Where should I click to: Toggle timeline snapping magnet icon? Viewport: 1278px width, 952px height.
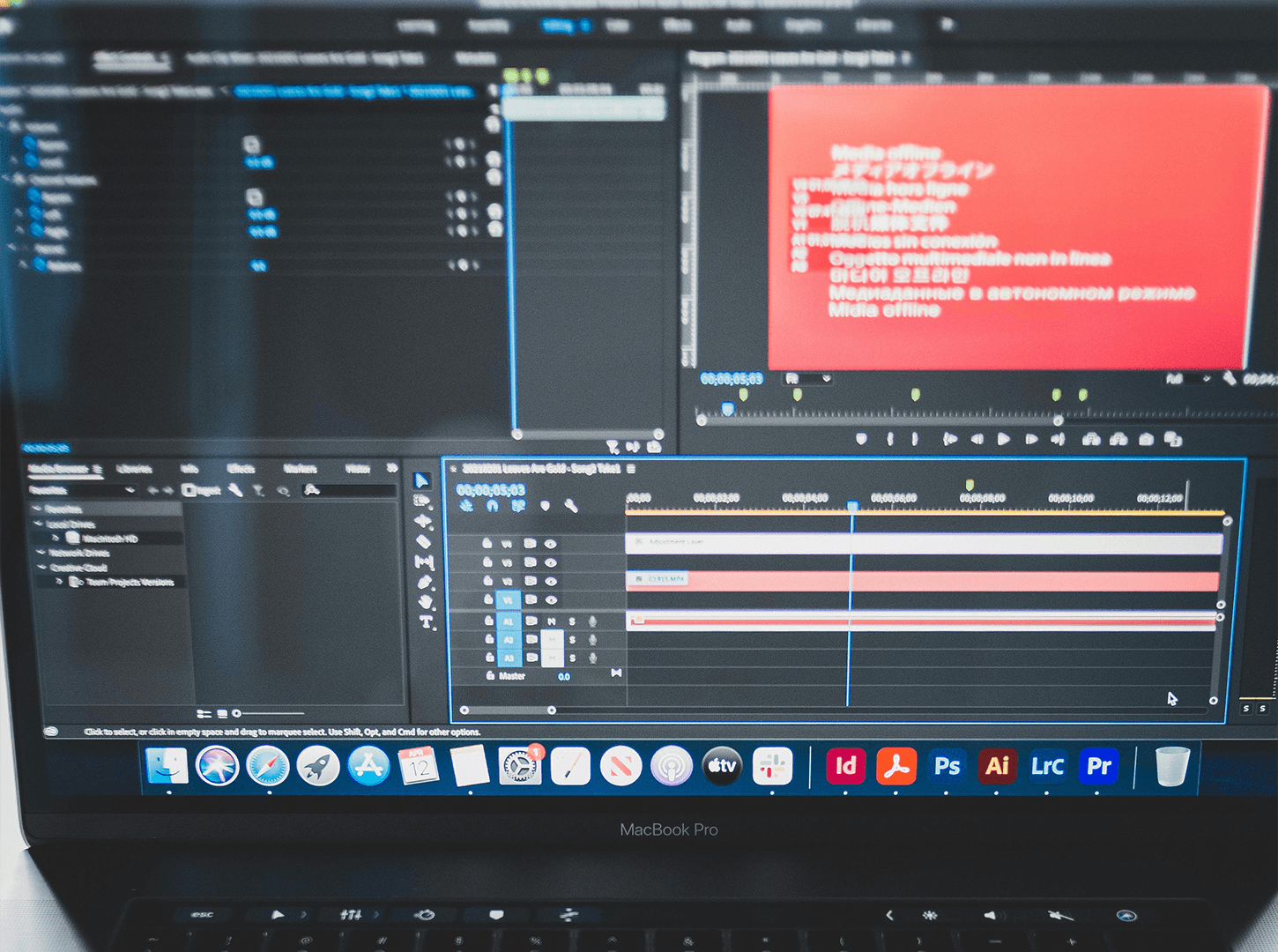tap(492, 506)
